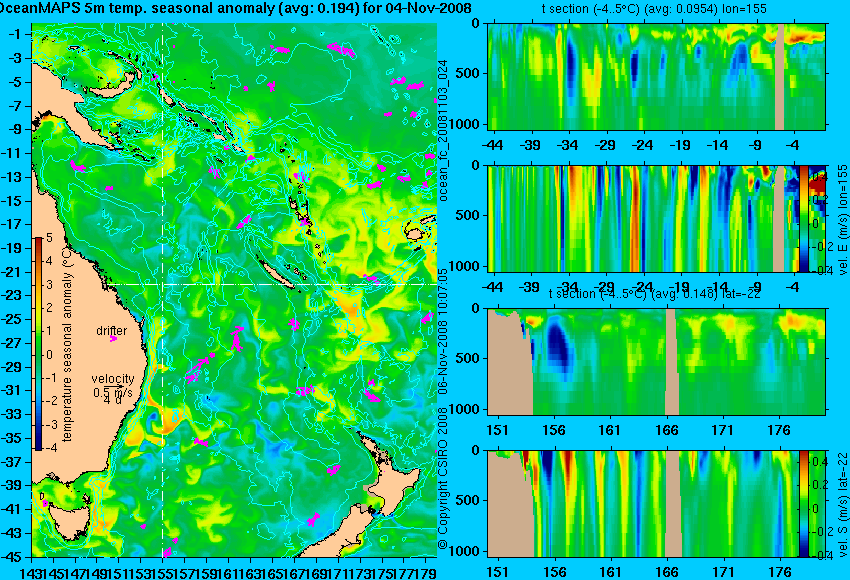
Task: Click the OceanMAPS 5m temp. seasonal anomaly title
Action: point(236,8)
